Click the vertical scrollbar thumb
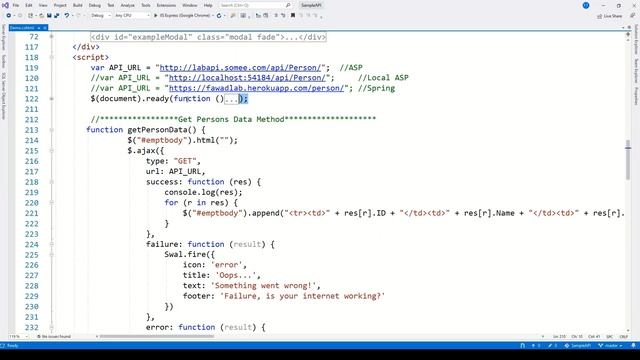 pos(628,160)
